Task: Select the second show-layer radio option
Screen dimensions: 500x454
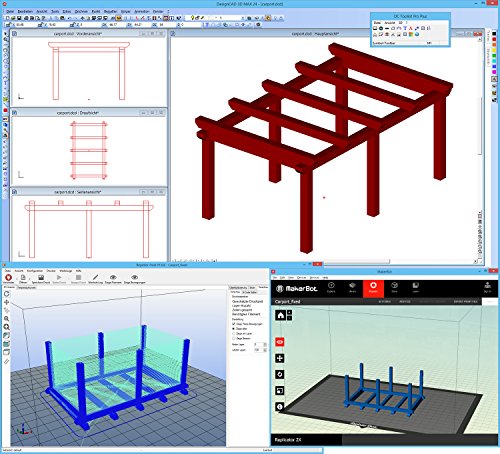Action: pos(234,333)
